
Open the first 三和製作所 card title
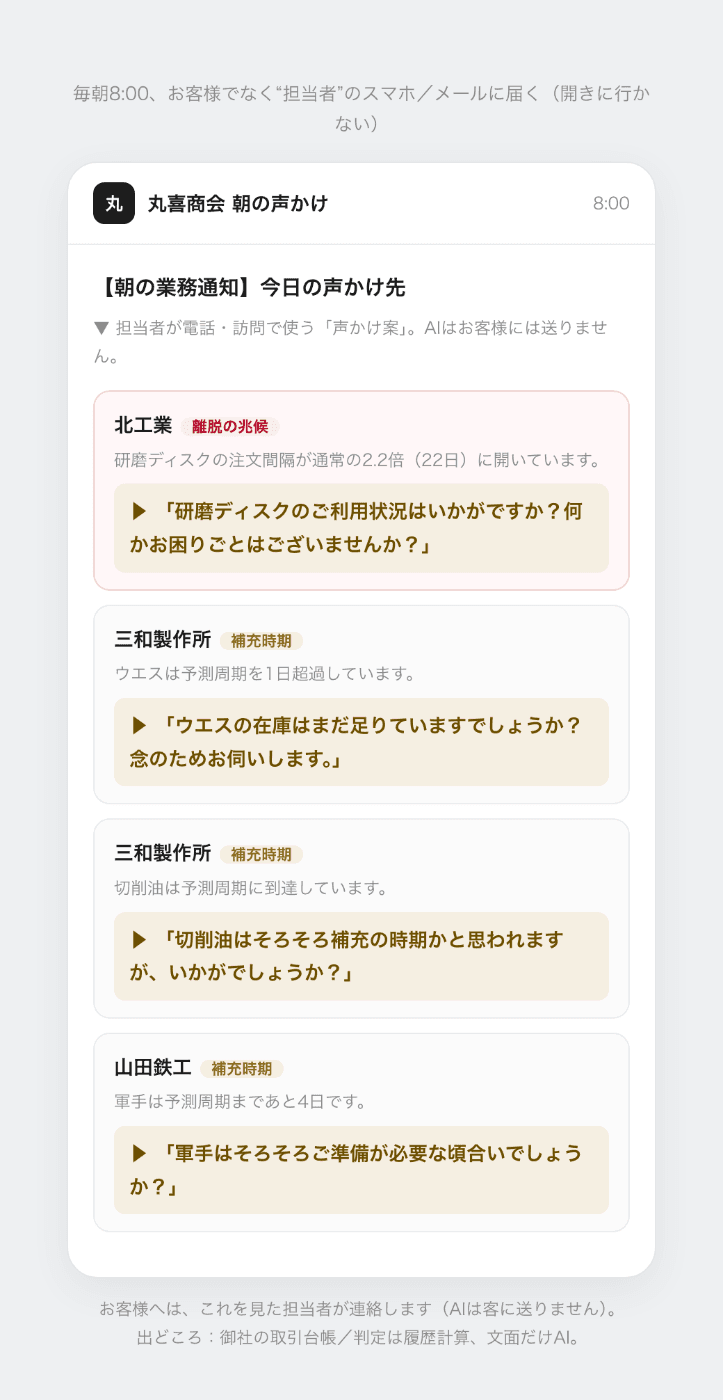click(163, 639)
